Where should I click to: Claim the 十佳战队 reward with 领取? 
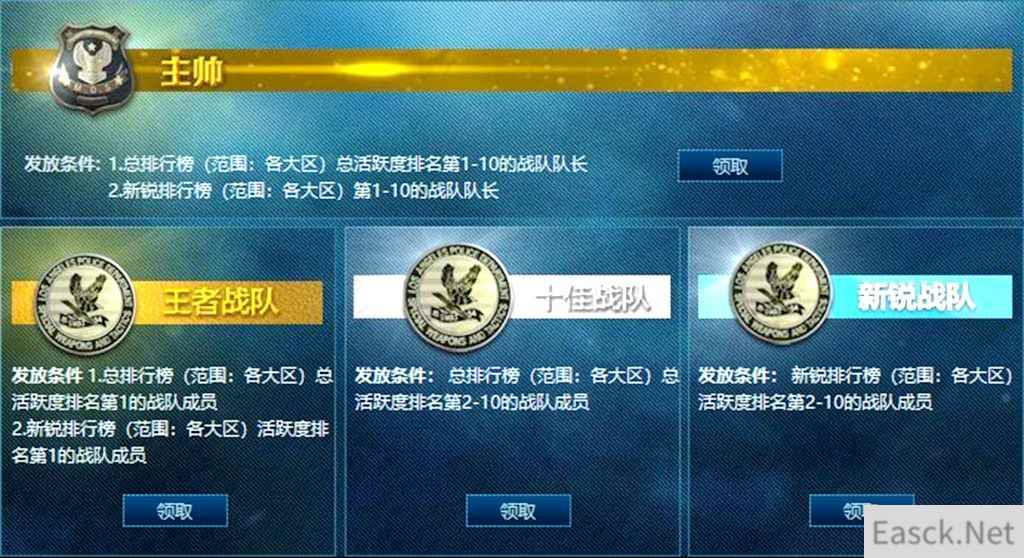[x=519, y=510]
